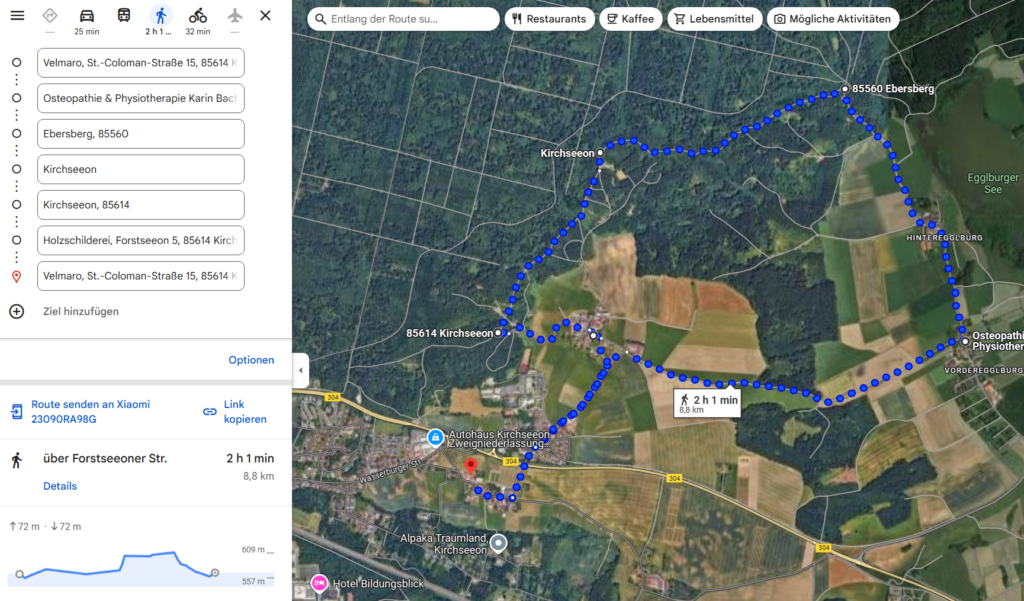Open route Optionen settings
This screenshot has height=601, width=1024.
[251, 360]
